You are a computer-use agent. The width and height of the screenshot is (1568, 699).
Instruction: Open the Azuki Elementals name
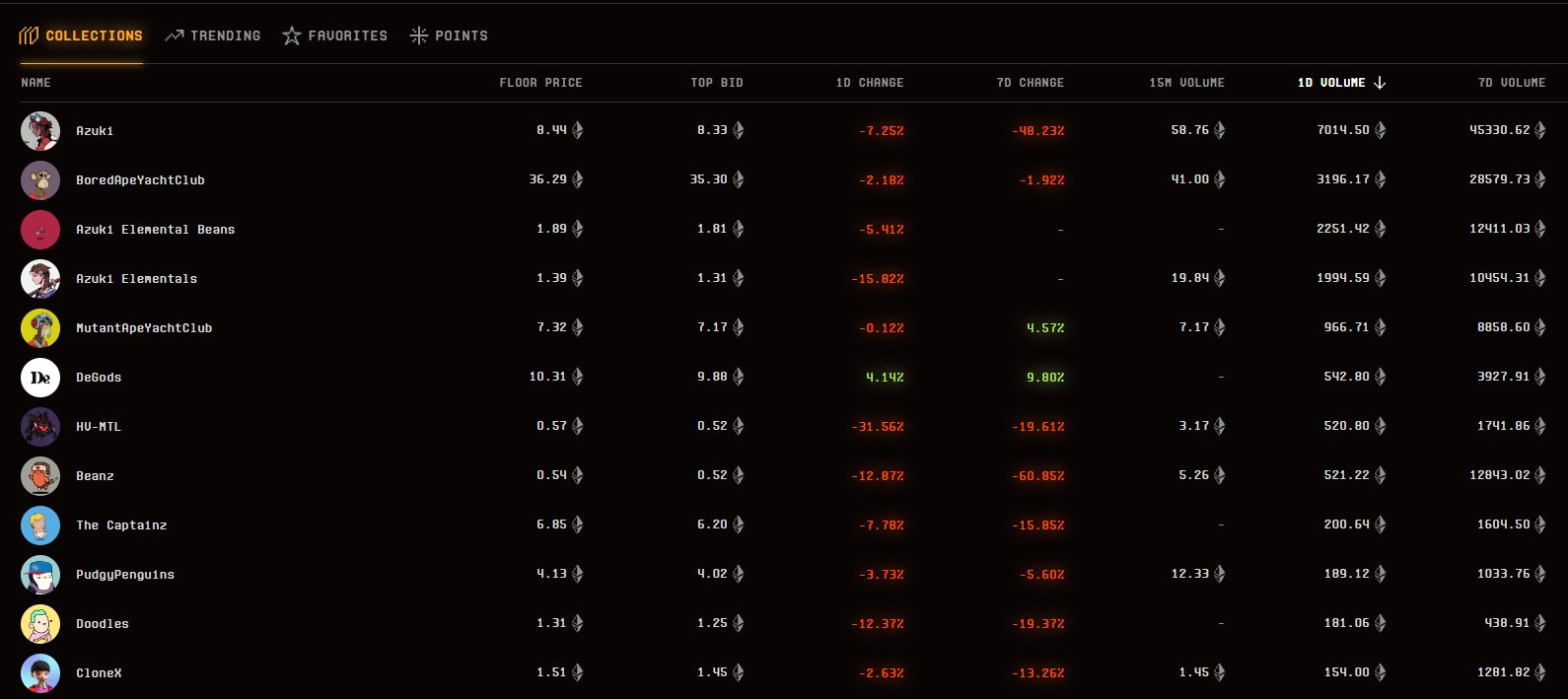[x=137, y=279]
